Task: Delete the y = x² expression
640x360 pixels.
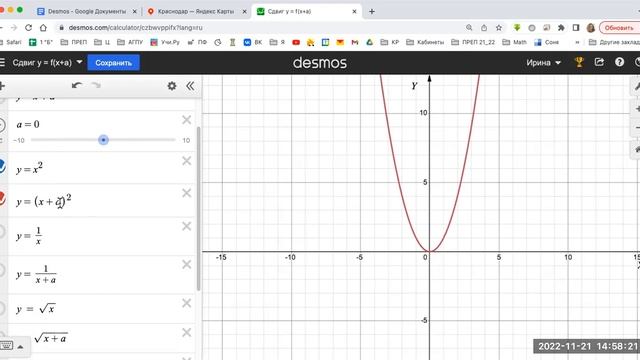Action: tap(187, 161)
